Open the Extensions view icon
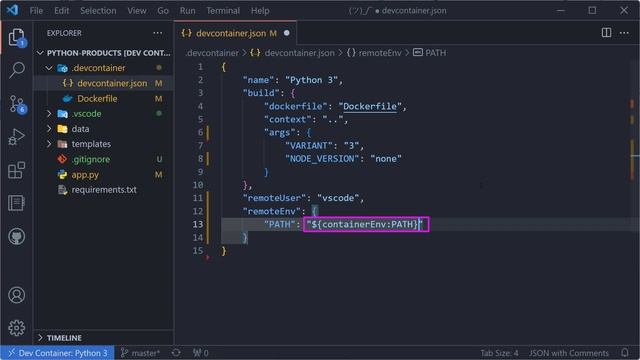Viewport: 640px width, 360px height. (x=17, y=170)
